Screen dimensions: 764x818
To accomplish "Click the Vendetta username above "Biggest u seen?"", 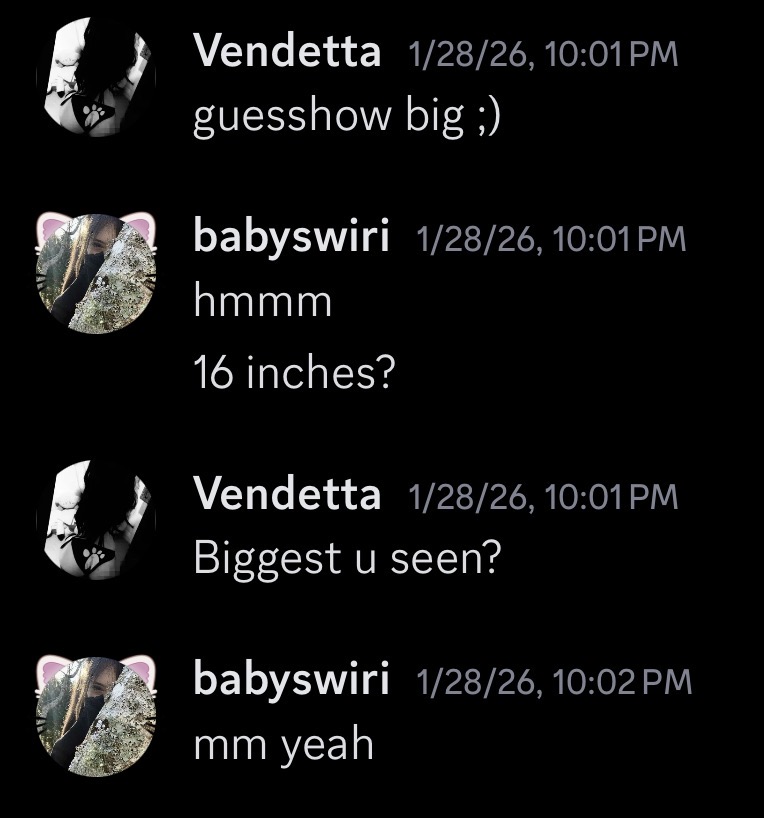I will coord(287,494).
